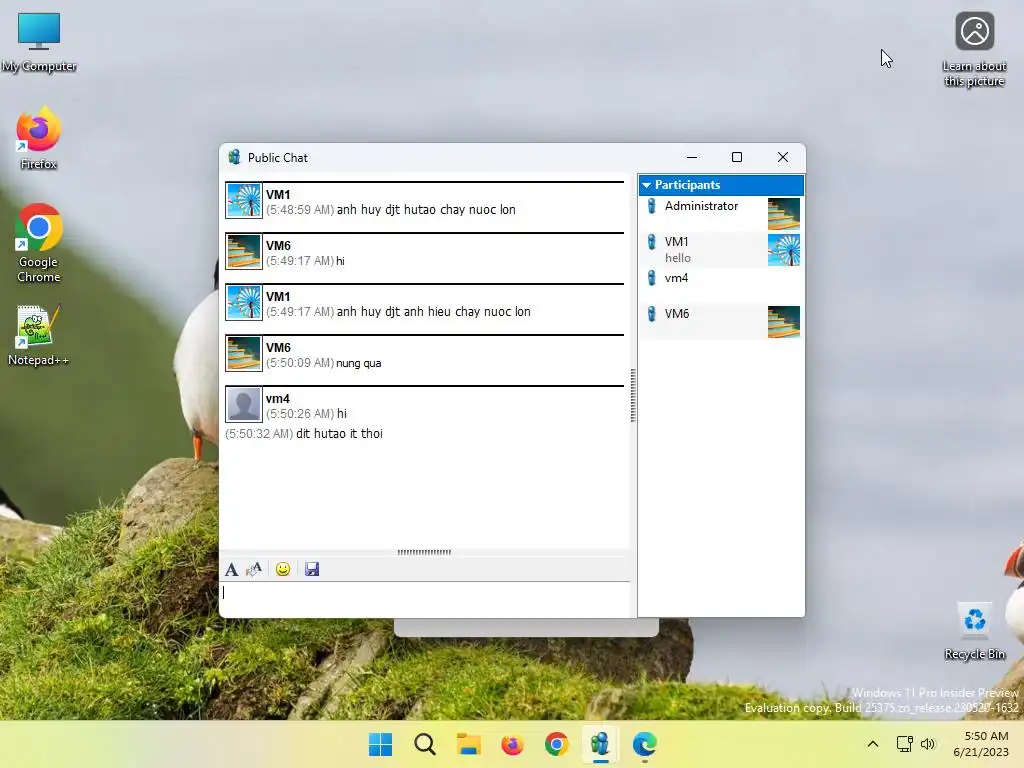Click Administrator's status icon in Participants

651,206
